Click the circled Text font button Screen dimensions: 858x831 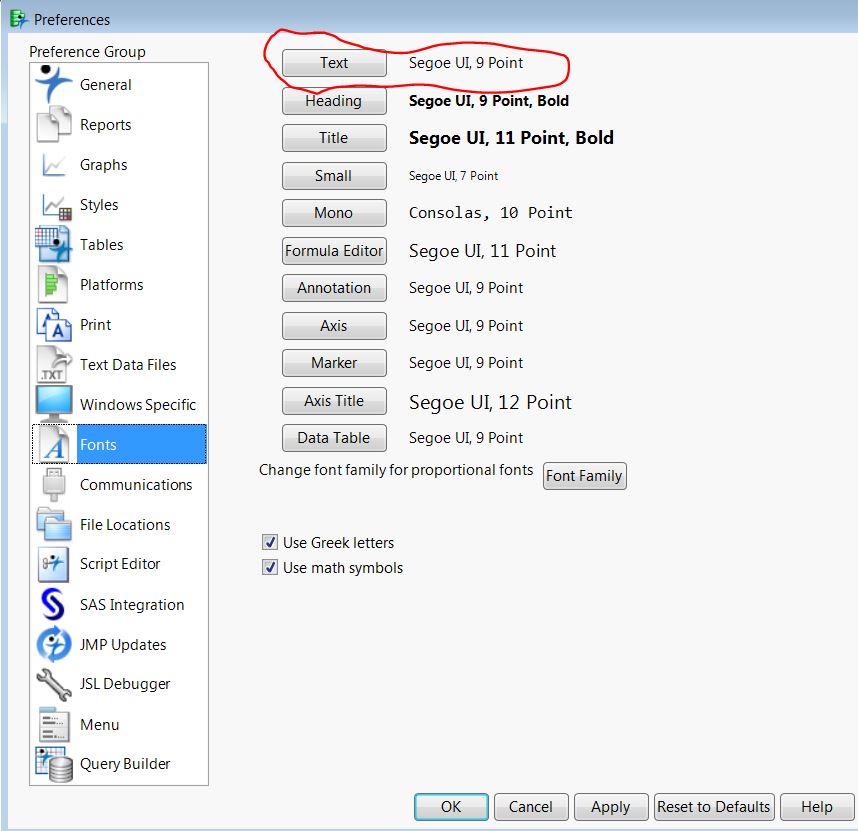pos(334,62)
